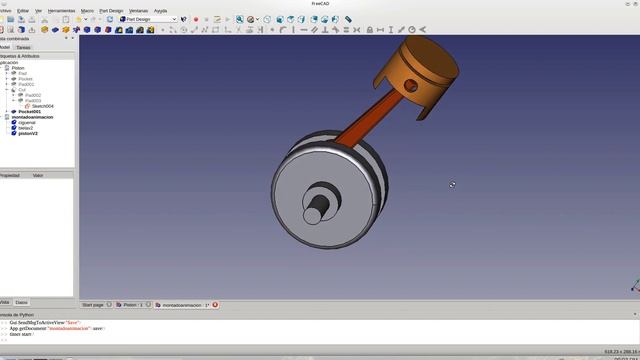Click the measure distance ruler icon
This screenshot has width=640, height=360.
[348, 19]
